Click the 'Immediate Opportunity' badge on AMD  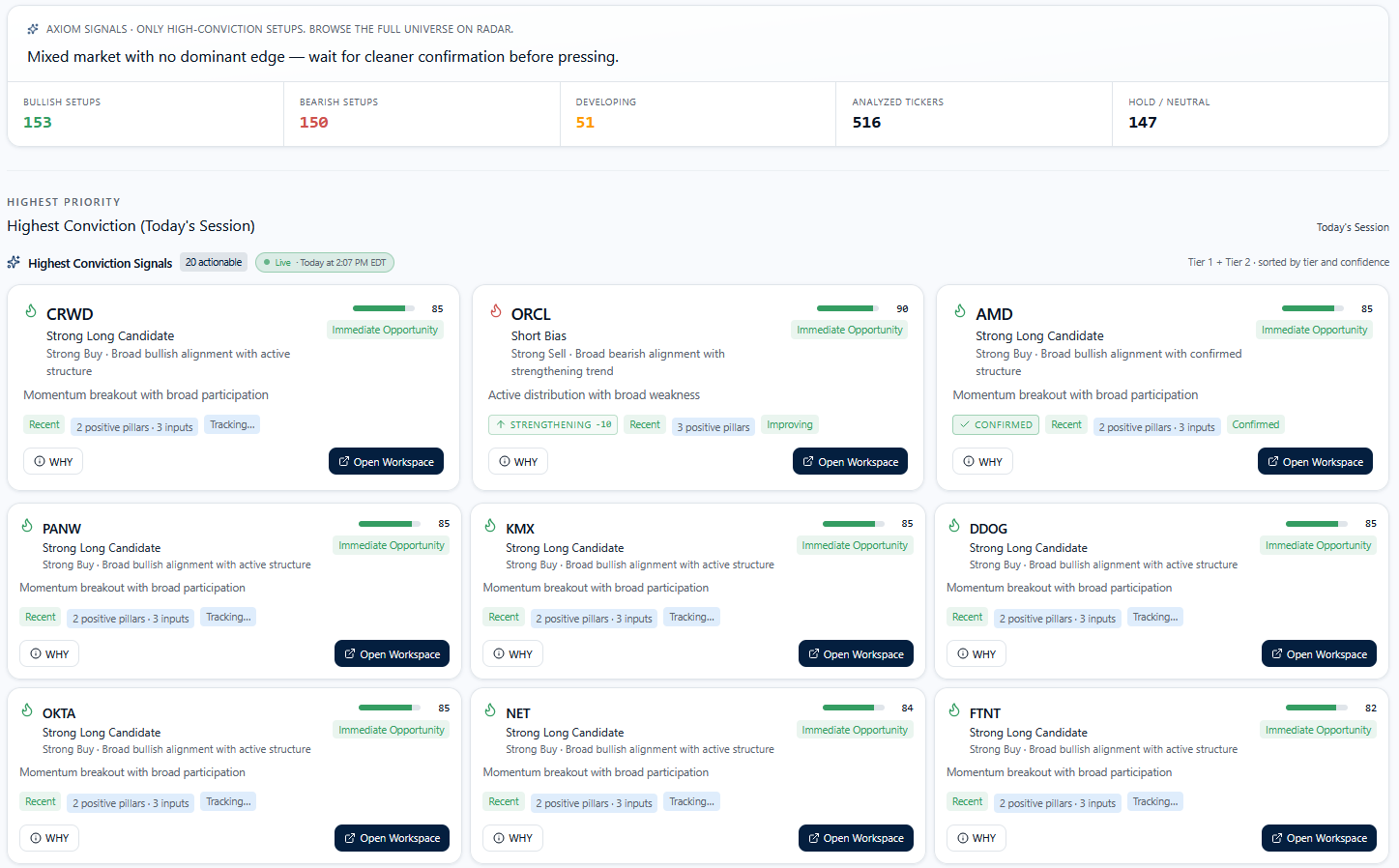(1315, 330)
